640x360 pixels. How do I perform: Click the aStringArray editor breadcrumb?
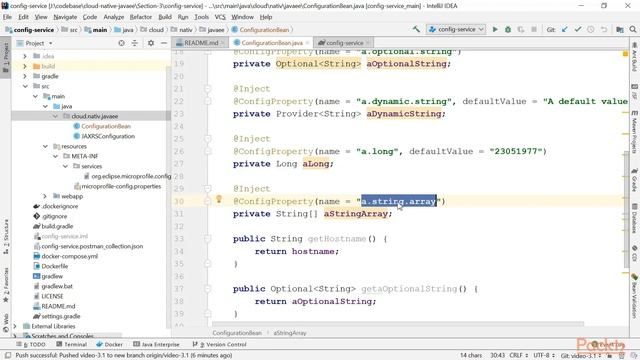[290, 333]
